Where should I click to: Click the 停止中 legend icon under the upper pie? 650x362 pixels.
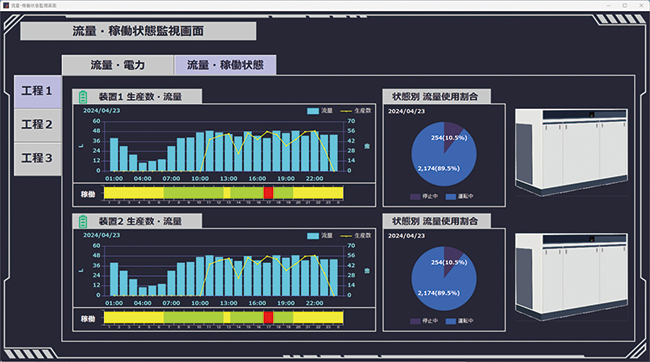(x=415, y=197)
